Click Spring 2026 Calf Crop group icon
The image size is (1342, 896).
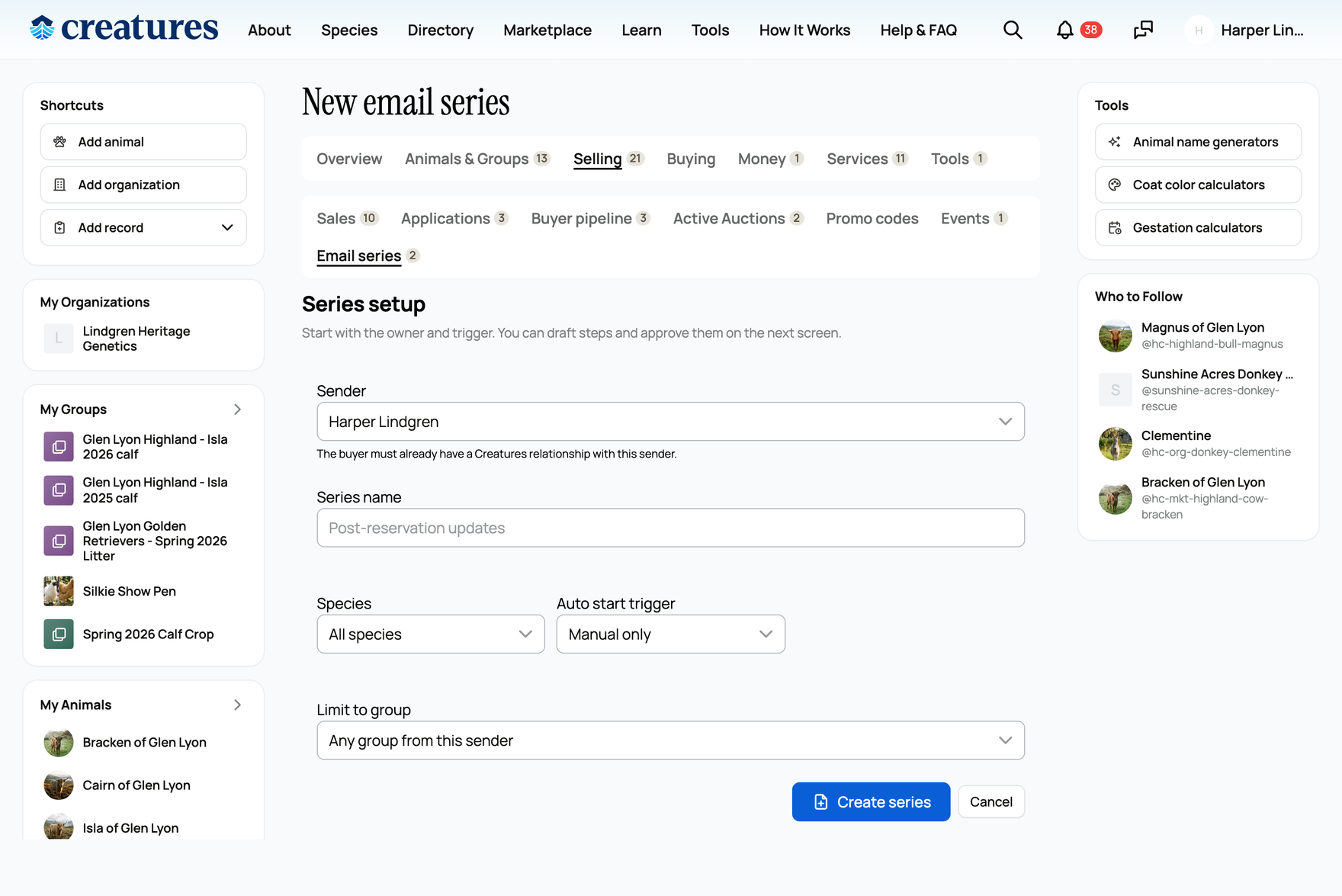click(59, 634)
